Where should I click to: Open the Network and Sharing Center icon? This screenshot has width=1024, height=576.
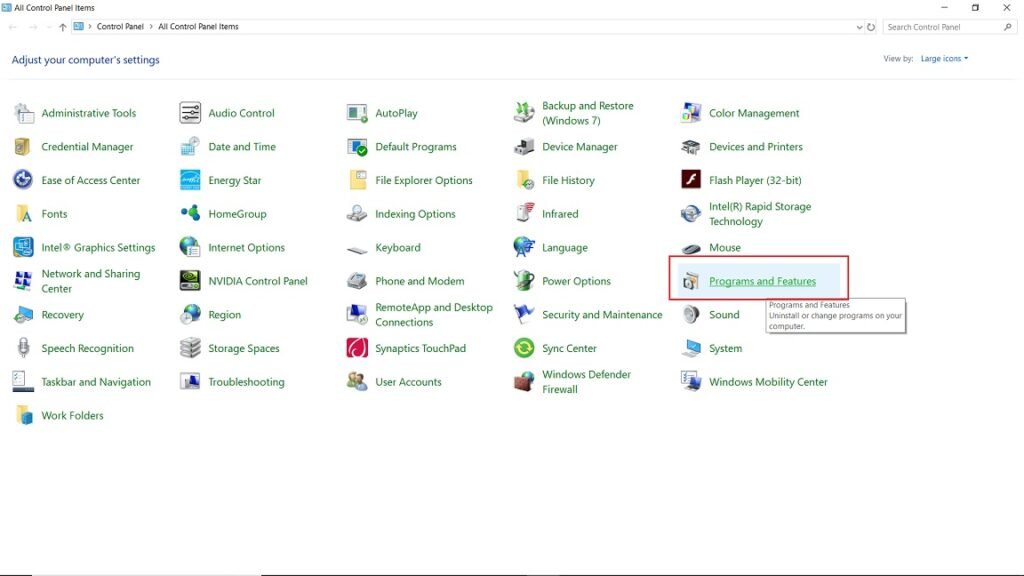24,281
